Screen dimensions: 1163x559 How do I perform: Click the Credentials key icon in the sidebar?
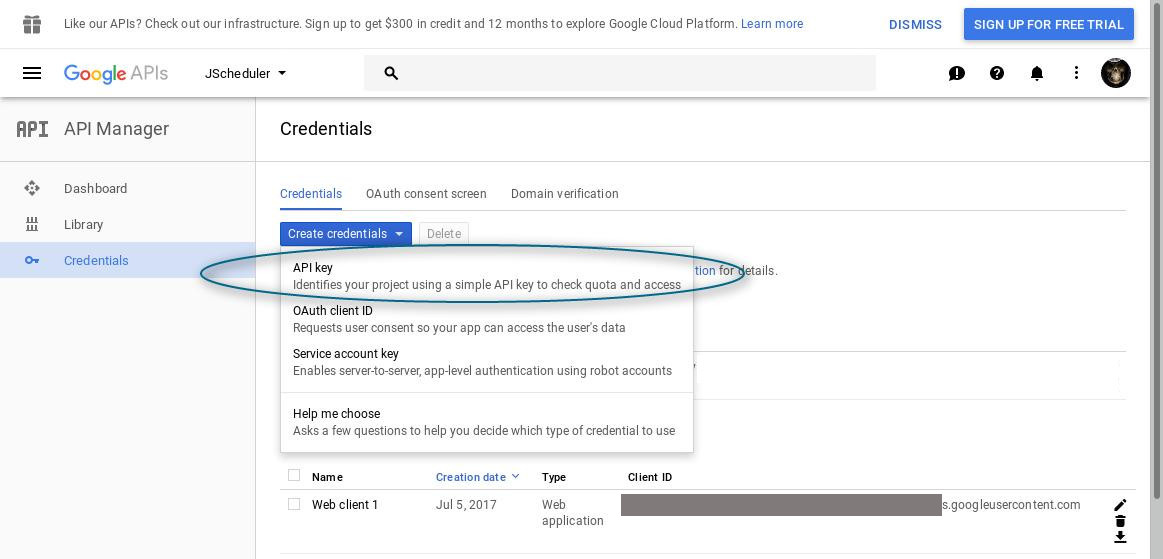pos(32,260)
